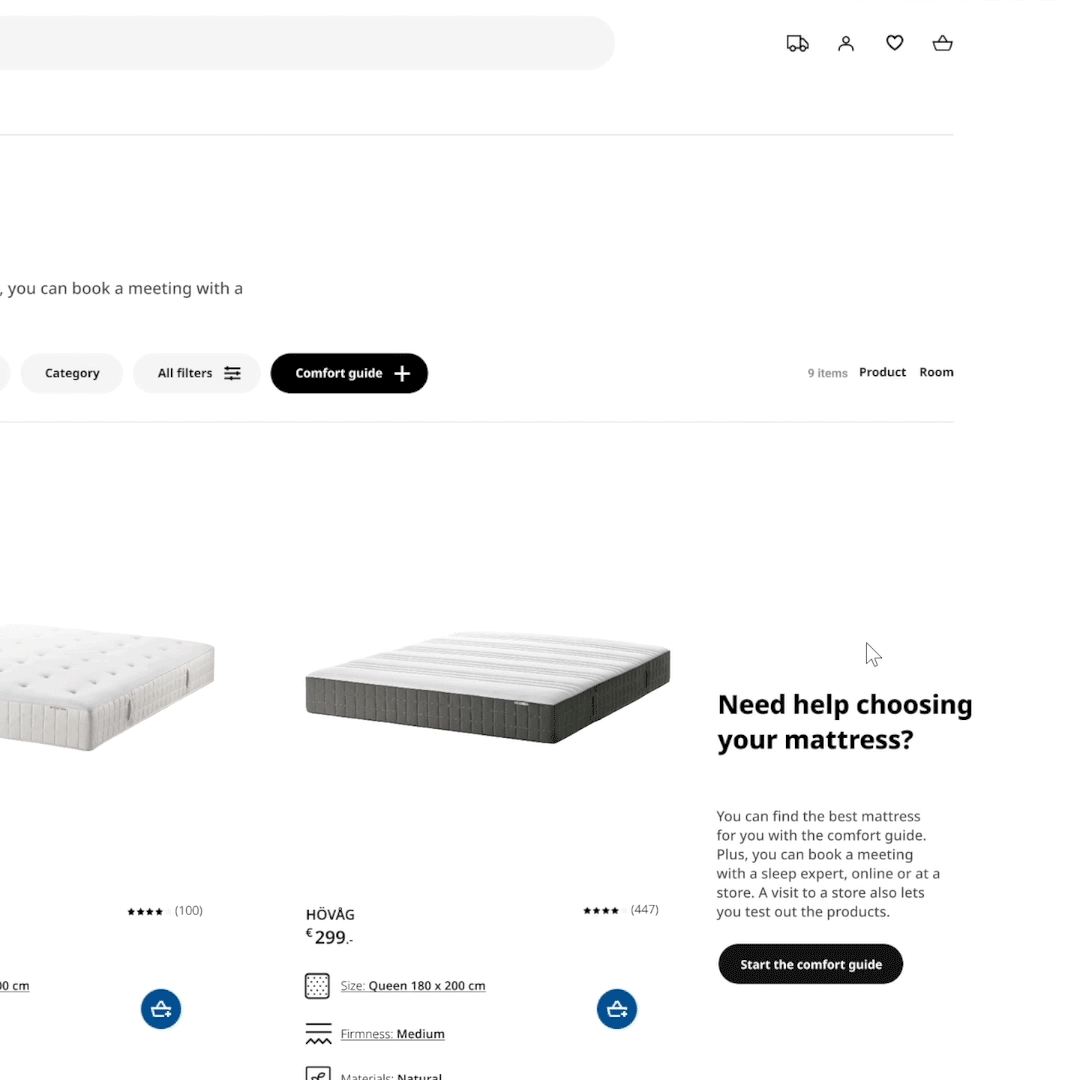Click the sliders icon in All filters

click(233, 373)
